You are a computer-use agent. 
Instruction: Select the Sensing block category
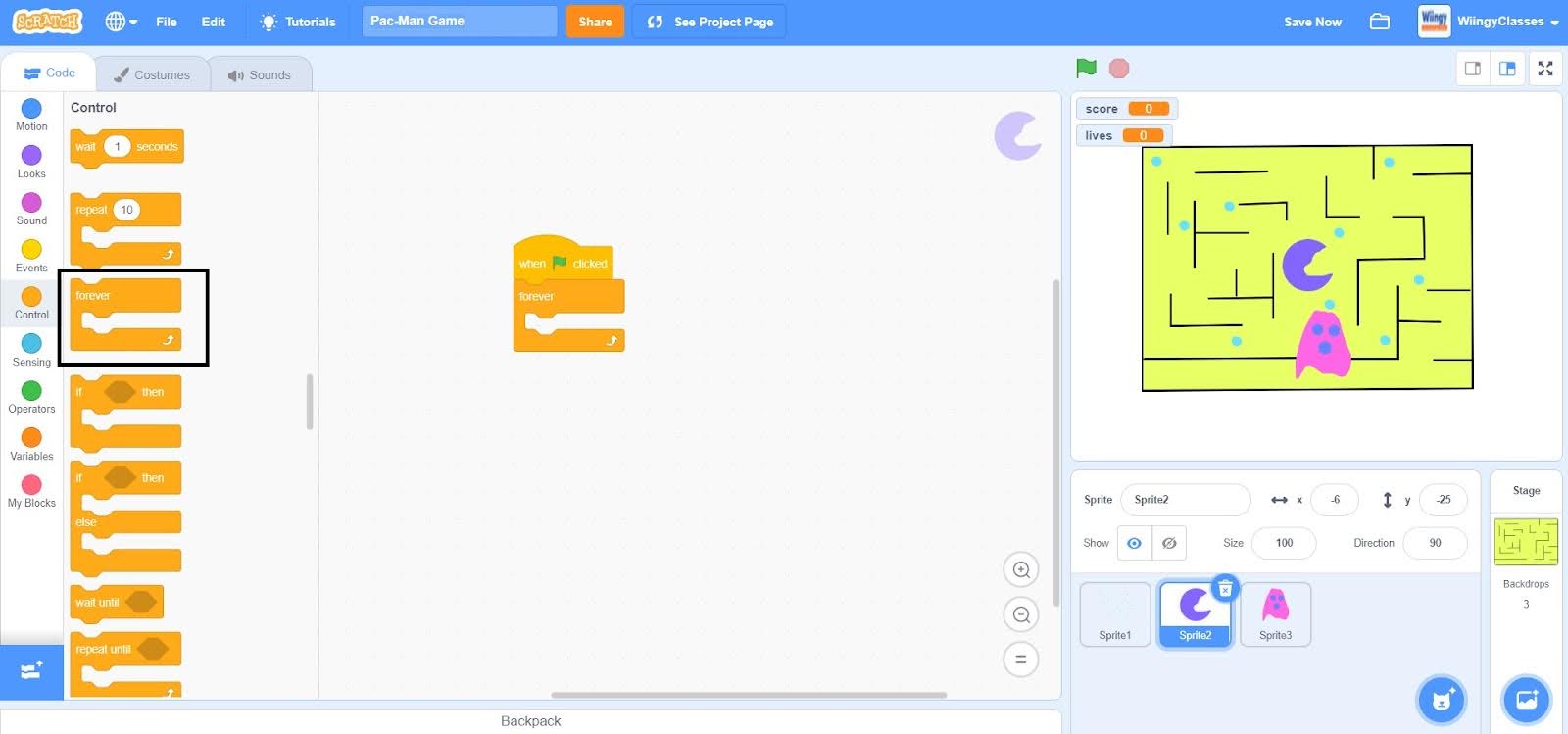click(31, 350)
